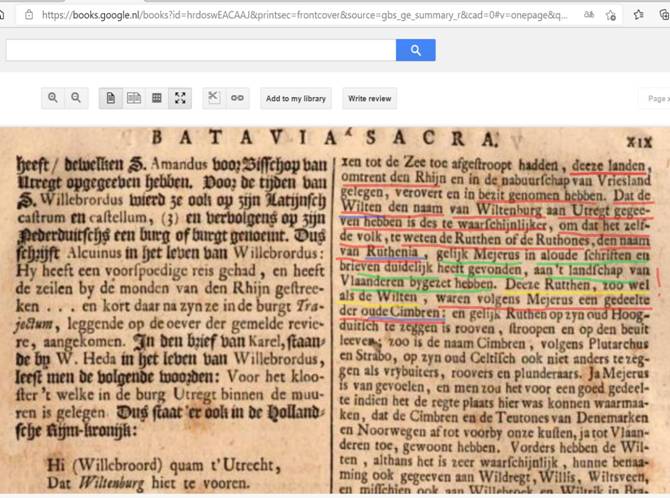Click in the book search input field

[x=200, y=50]
